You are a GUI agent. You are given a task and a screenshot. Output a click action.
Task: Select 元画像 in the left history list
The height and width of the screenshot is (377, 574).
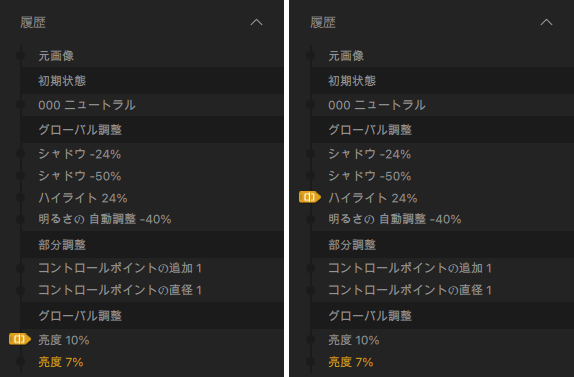click(x=56, y=56)
